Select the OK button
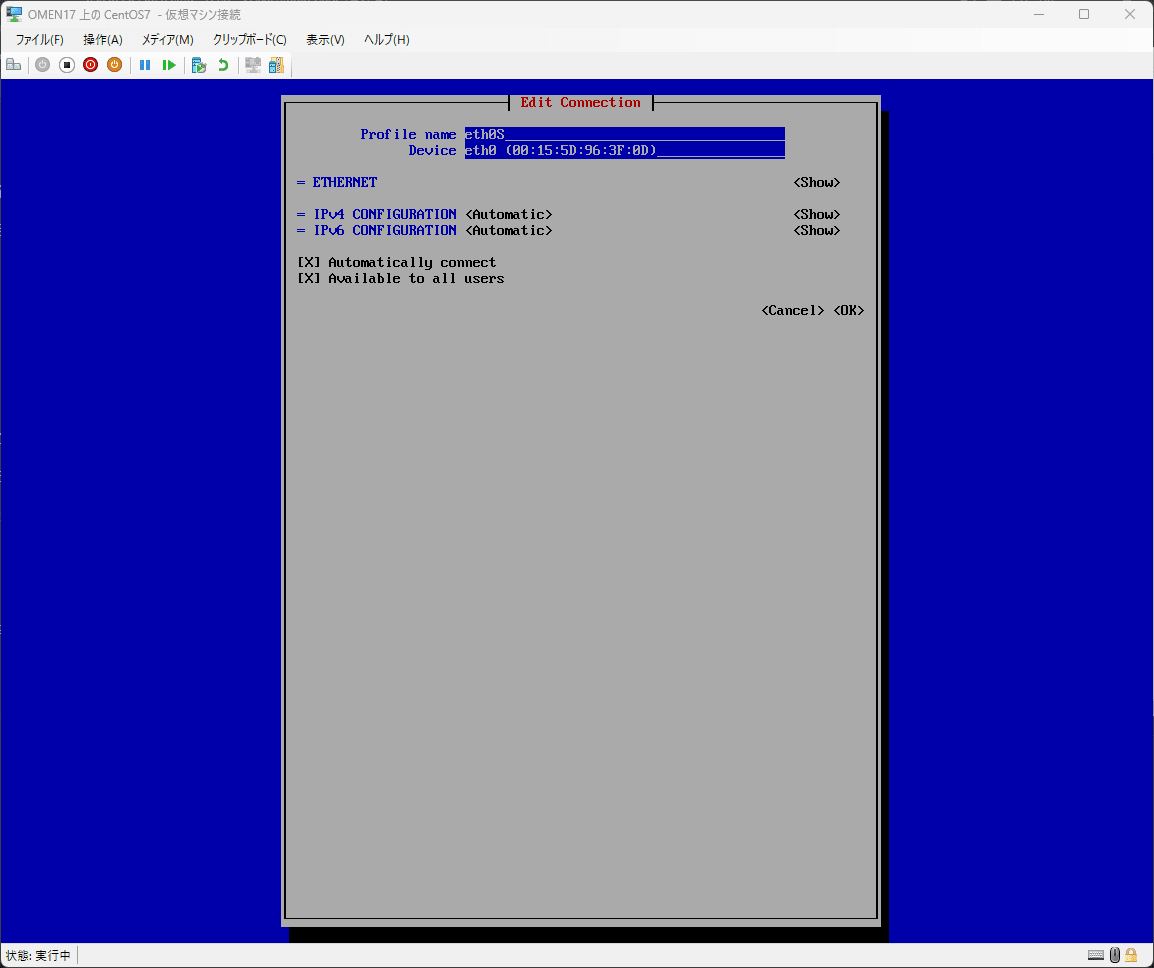1154x968 pixels. point(849,311)
